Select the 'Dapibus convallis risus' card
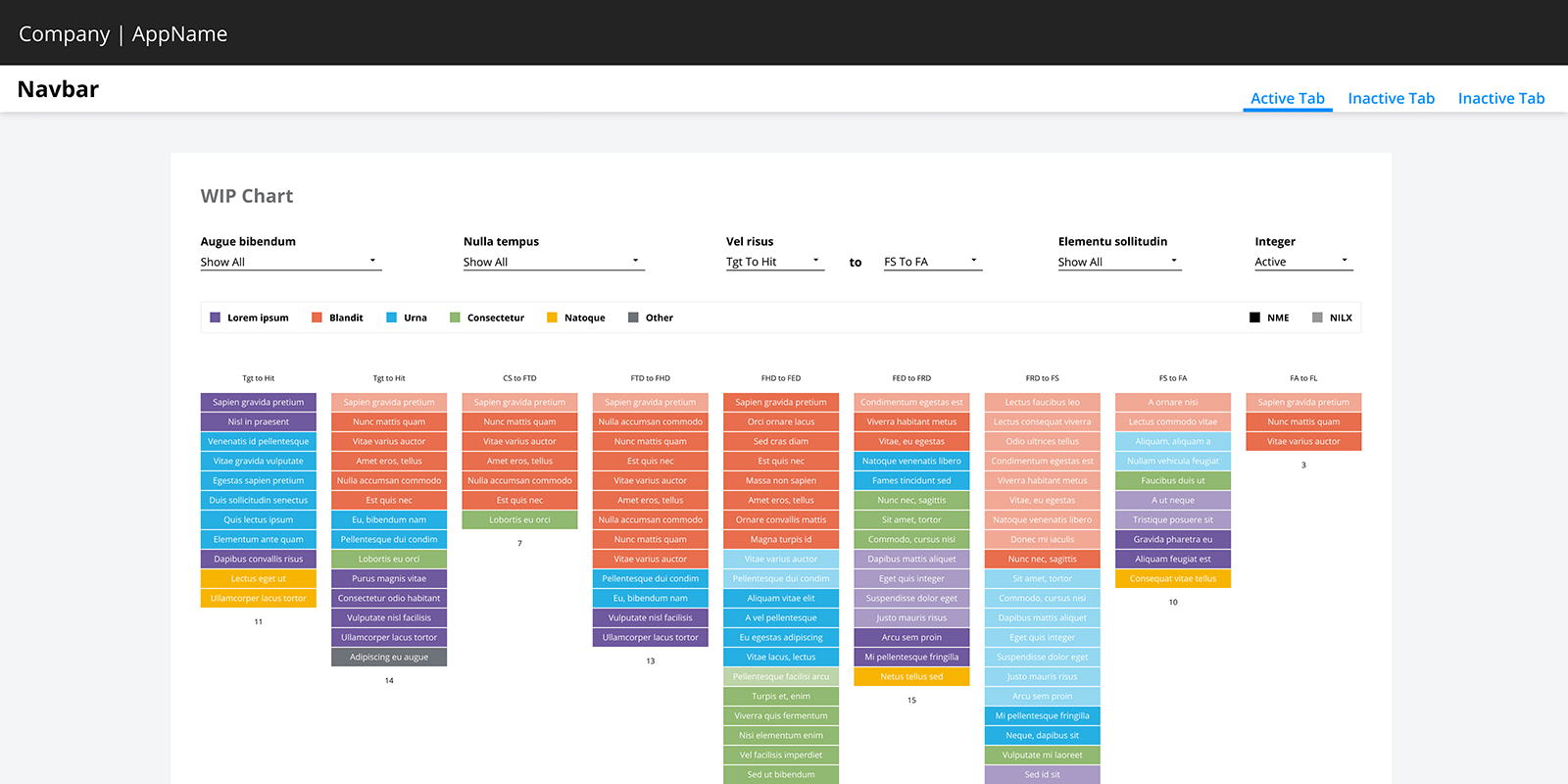 coord(259,559)
